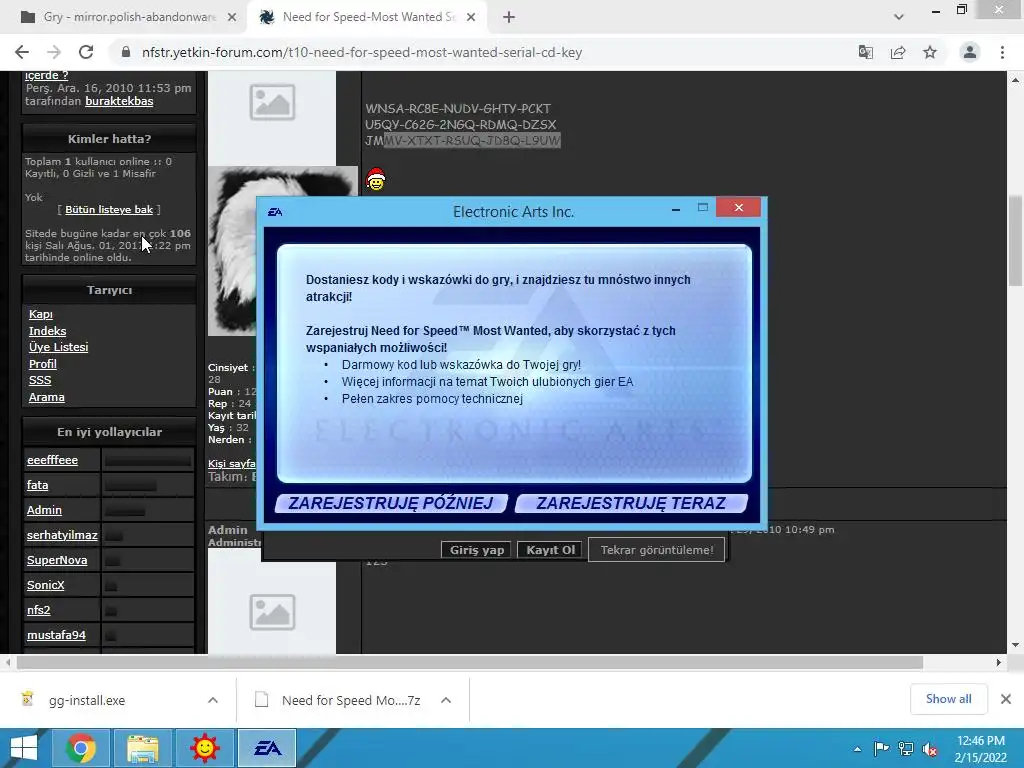Screen dimensions: 1024x768
Task: Open the Arama search link
Action: tap(46, 397)
